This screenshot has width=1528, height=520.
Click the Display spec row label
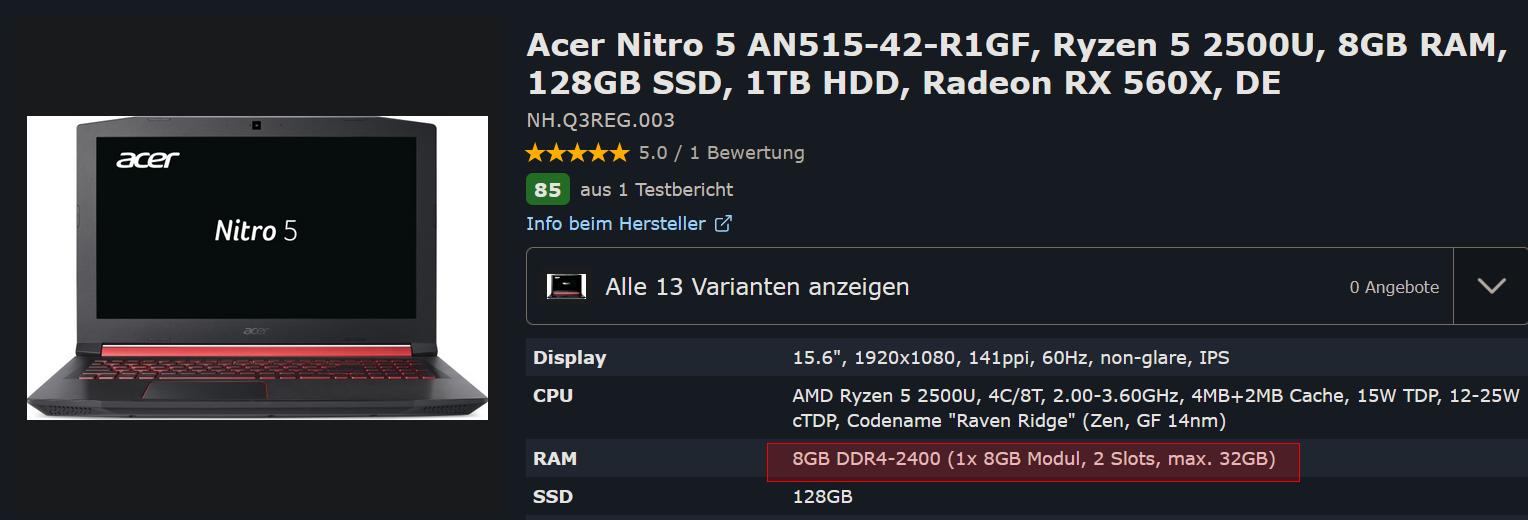[x=569, y=358]
